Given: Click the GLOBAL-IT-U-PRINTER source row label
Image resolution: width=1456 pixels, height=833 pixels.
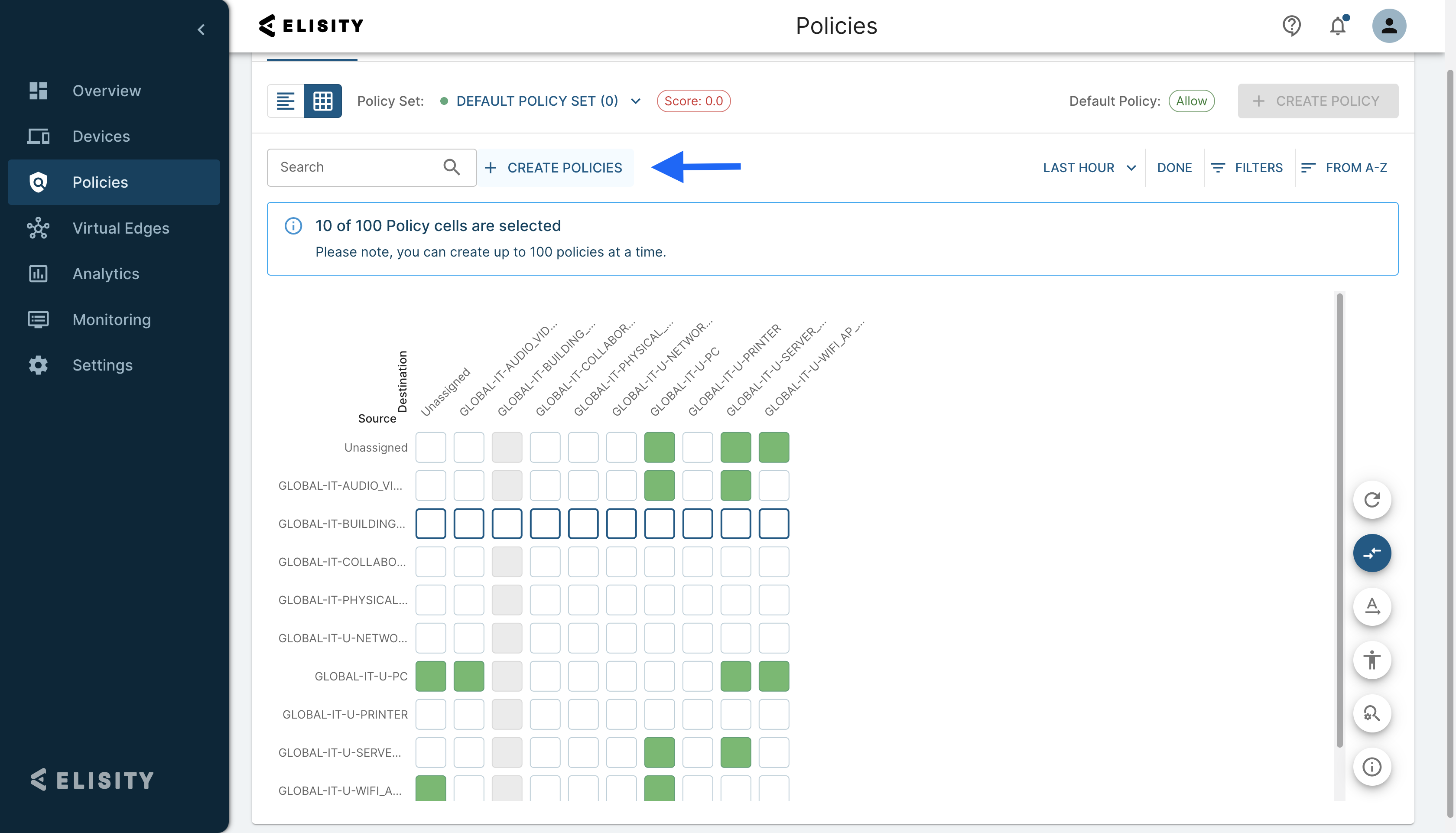Looking at the screenshot, I should 345,715.
